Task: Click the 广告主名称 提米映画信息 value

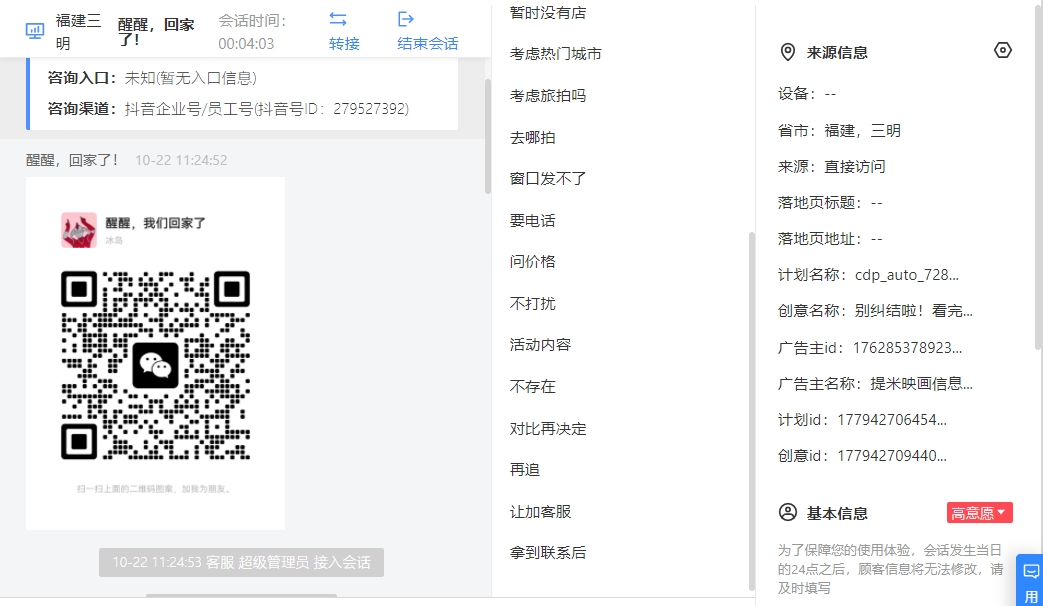Action: [922, 384]
